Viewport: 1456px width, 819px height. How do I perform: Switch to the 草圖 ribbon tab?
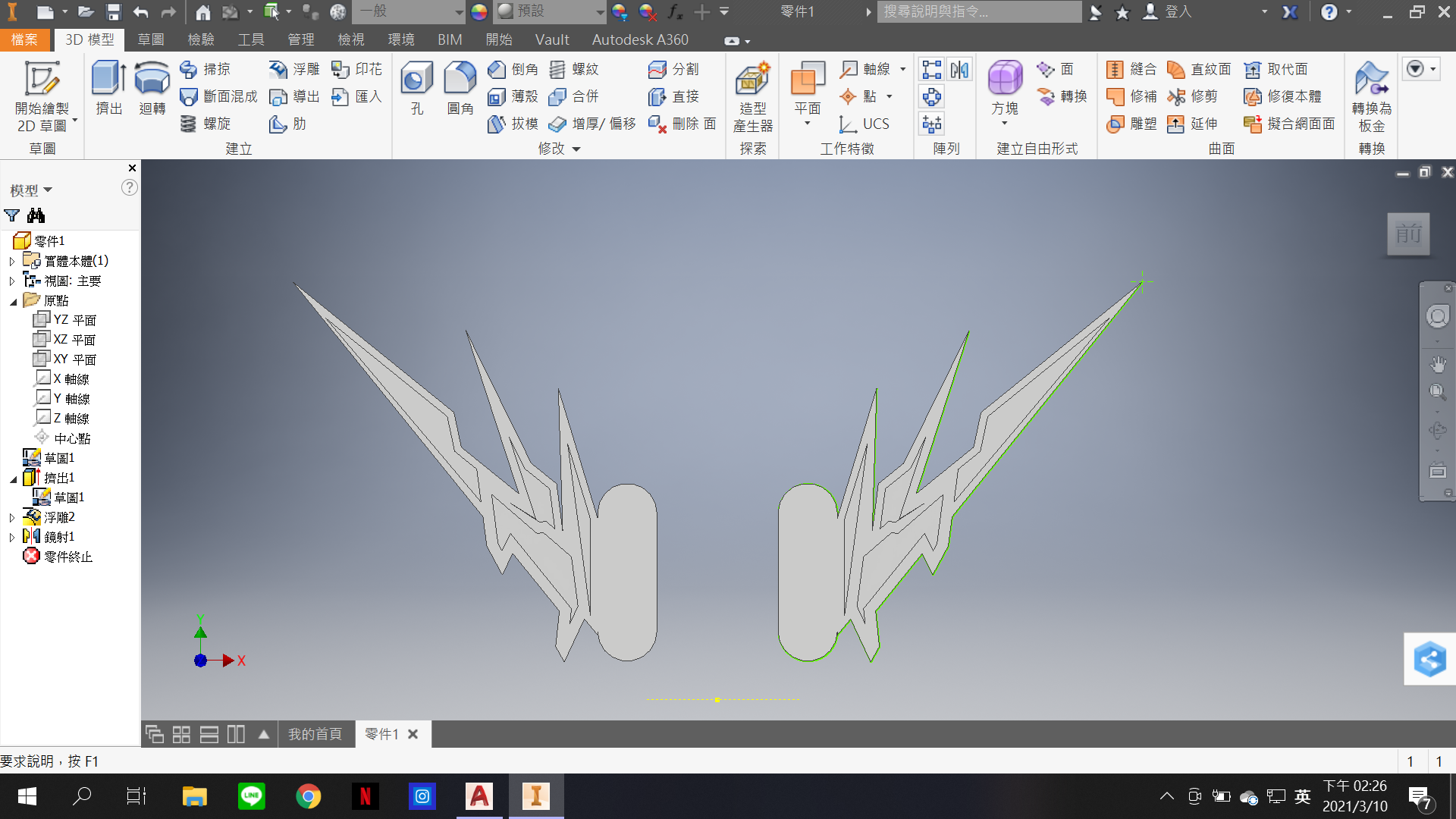(151, 39)
